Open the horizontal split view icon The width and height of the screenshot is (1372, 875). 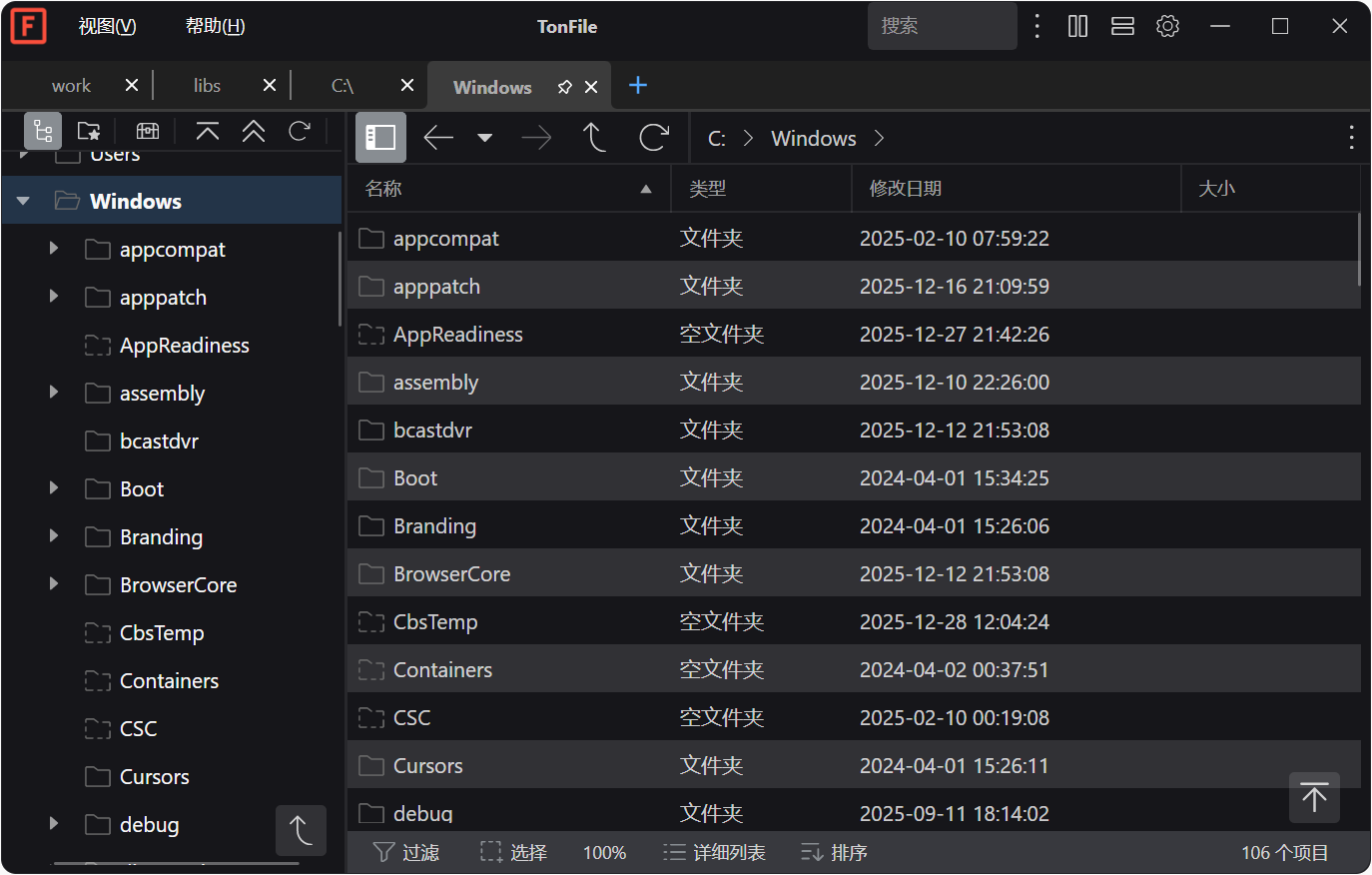pos(1121,26)
